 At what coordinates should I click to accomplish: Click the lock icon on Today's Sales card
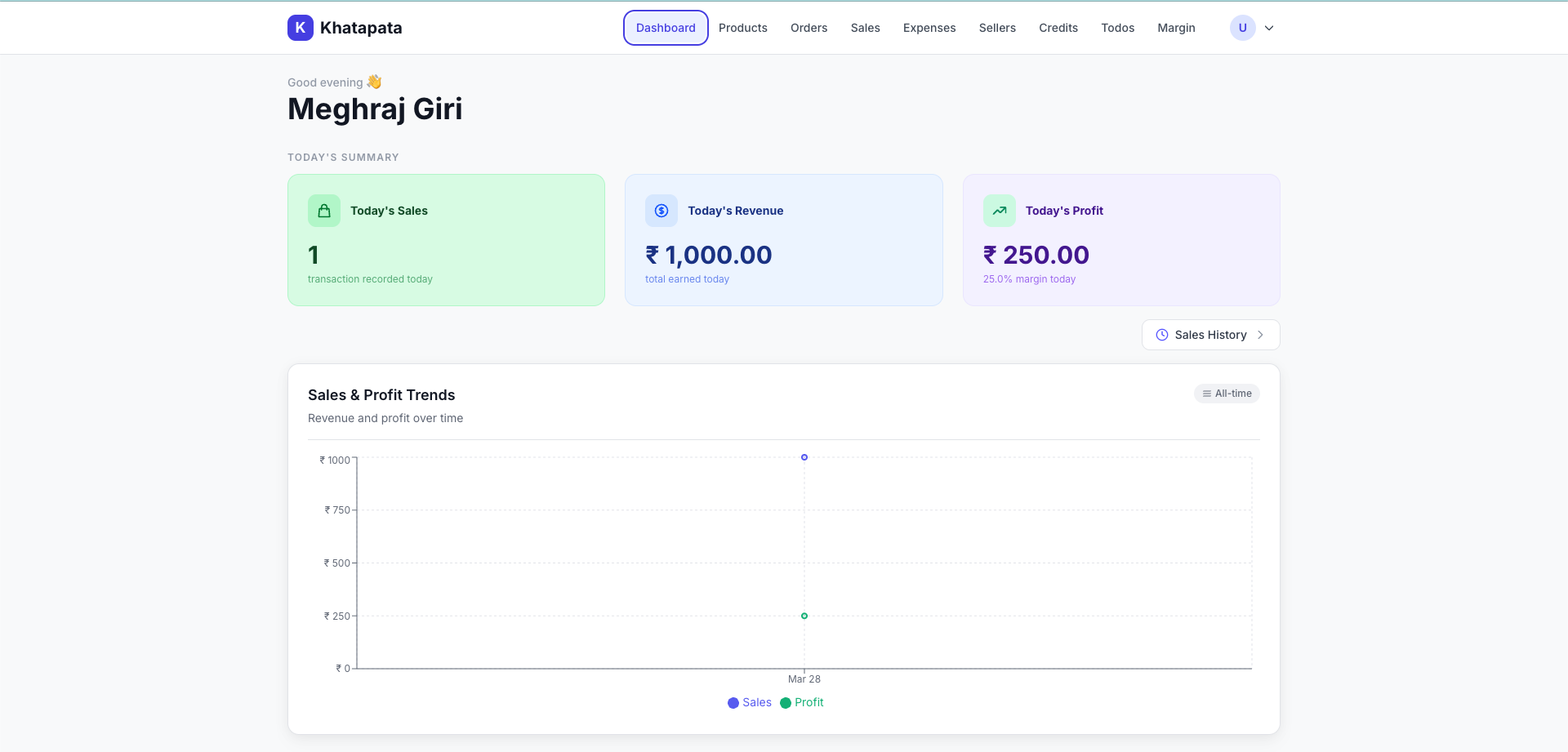[324, 210]
